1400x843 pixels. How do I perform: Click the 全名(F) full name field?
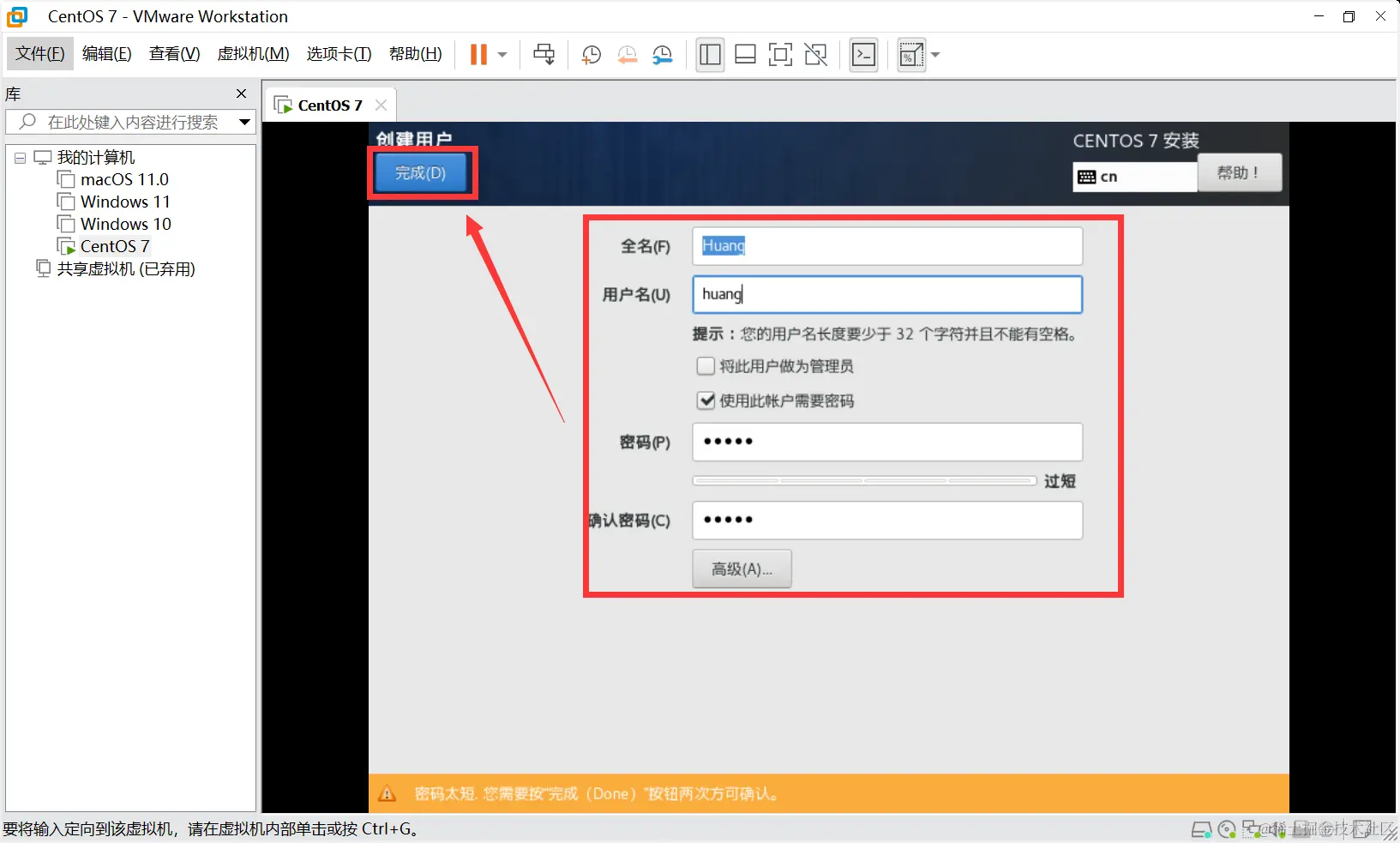tap(887, 246)
